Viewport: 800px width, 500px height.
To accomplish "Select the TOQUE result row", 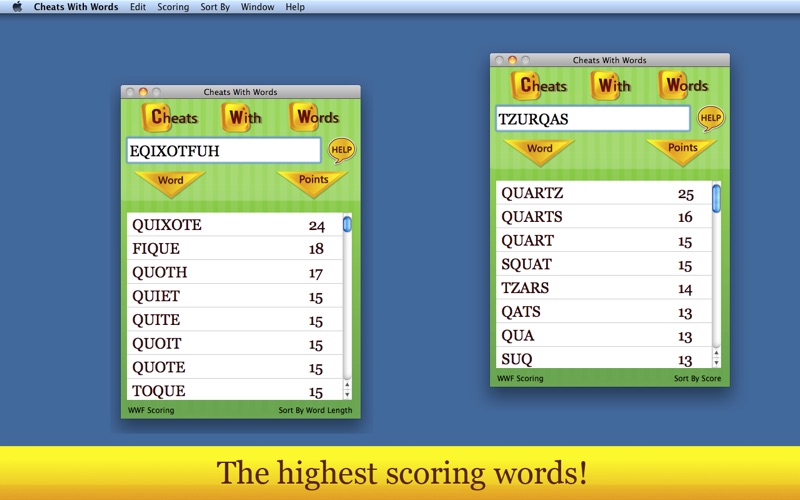I will tap(235, 390).
